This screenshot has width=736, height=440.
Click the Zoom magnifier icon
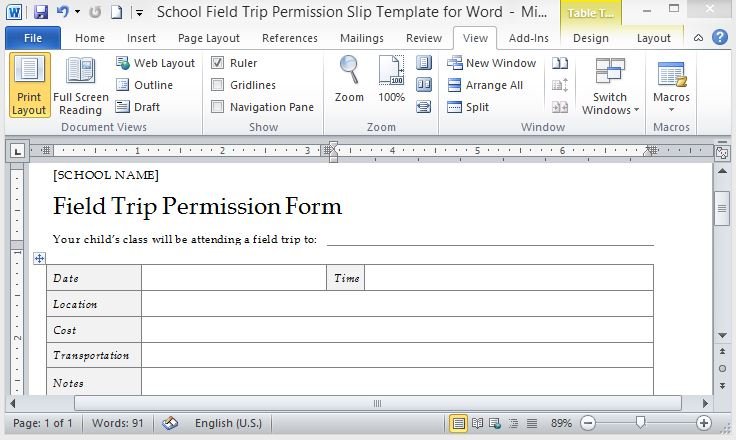[x=349, y=80]
